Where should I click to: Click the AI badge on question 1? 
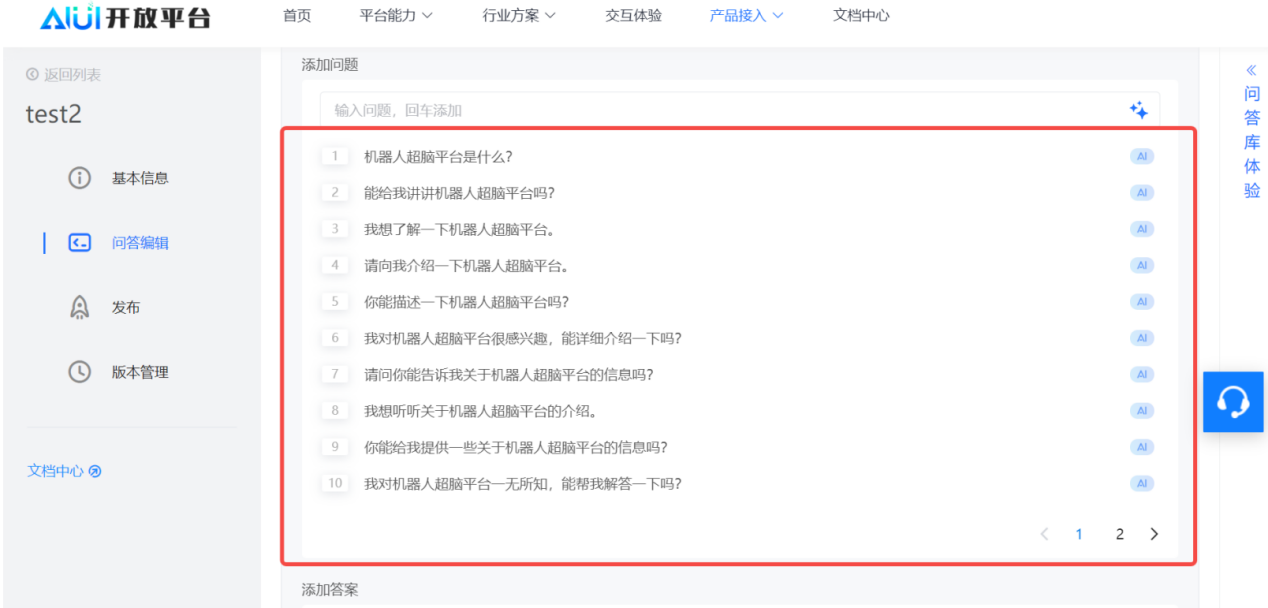(1141, 157)
